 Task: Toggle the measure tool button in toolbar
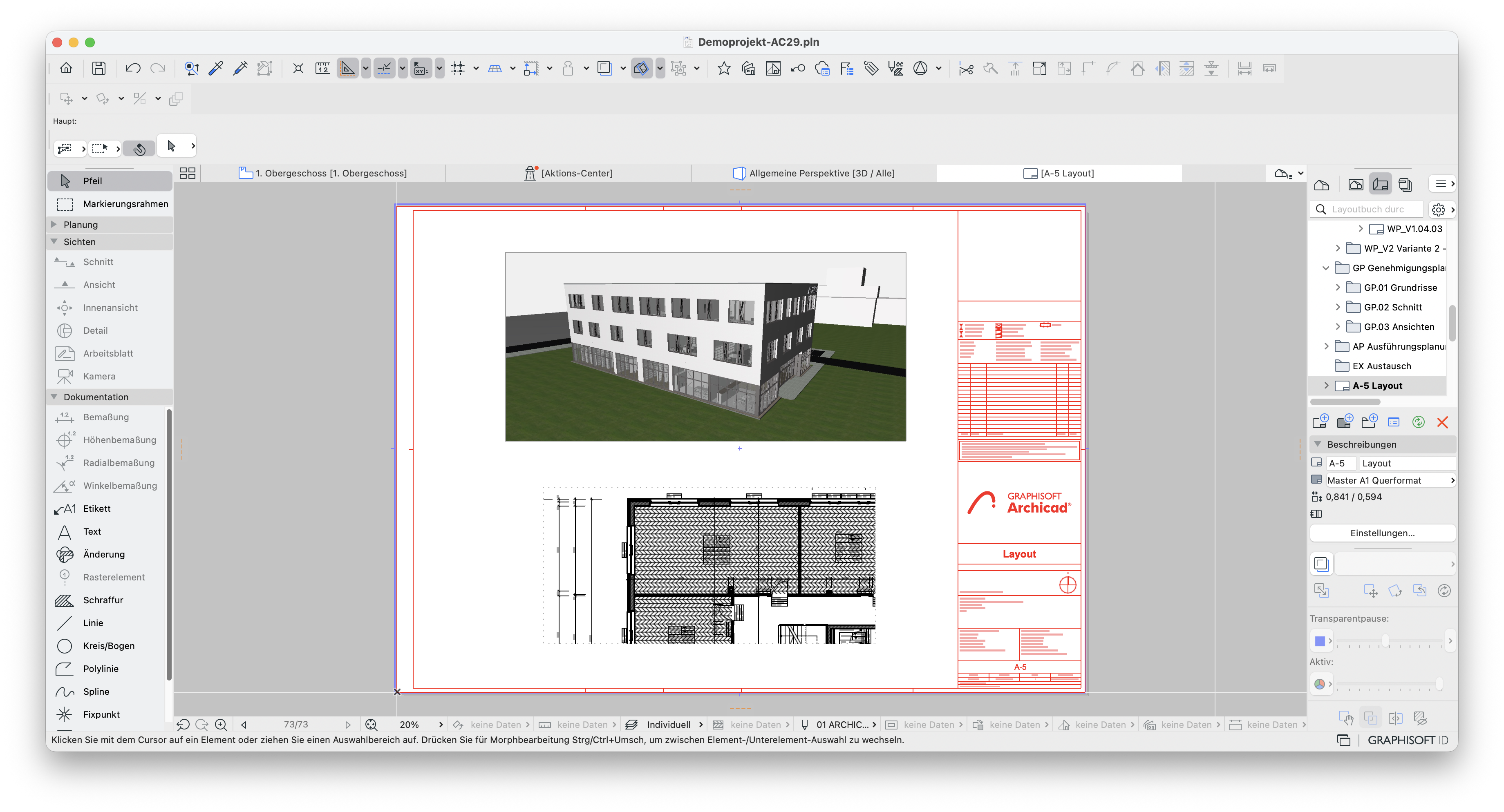pos(322,68)
